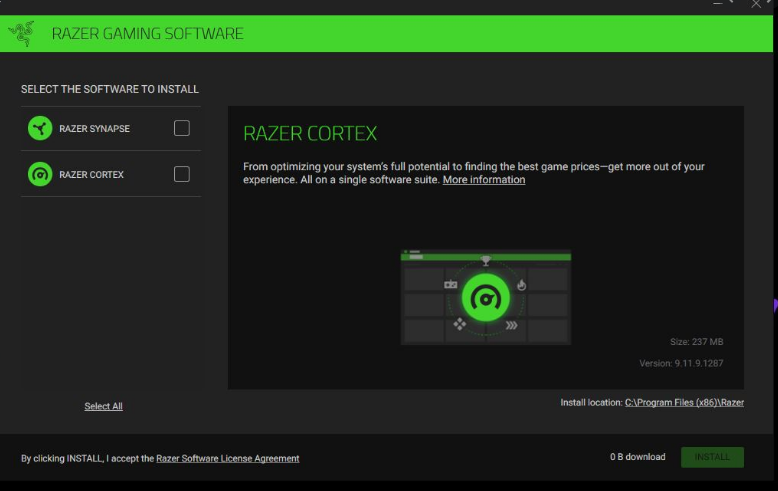Click the RAZER CORTEX heading in details panel
Image resolution: width=778 pixels, height=491 pixels.
point(310,133)
